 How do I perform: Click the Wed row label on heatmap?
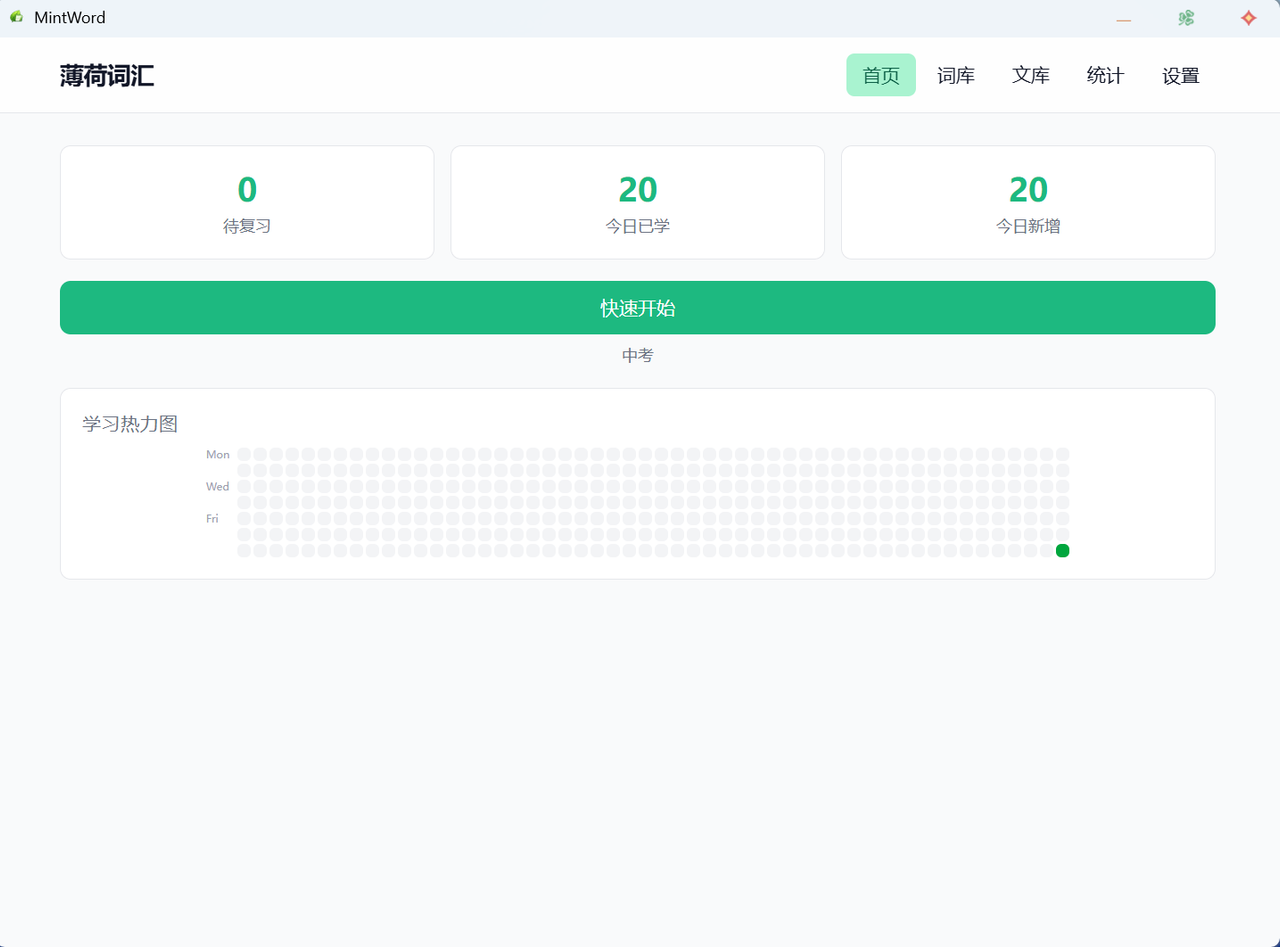coord(218,487)
